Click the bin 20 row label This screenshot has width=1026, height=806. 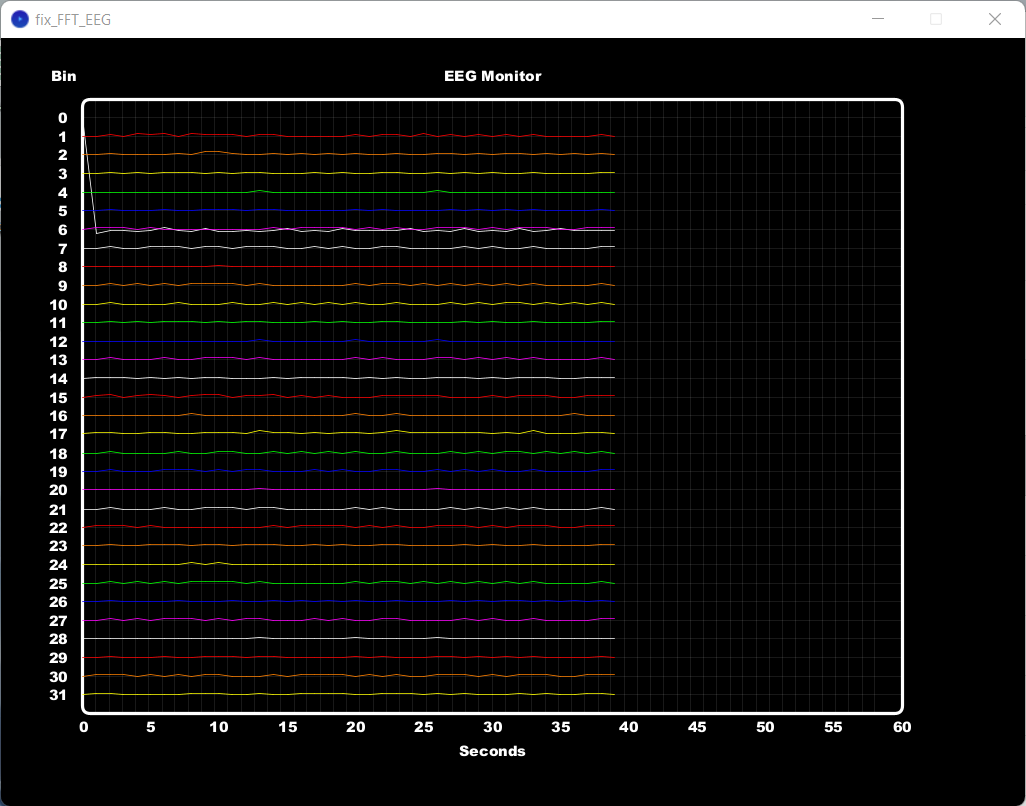tap(58, 490)
